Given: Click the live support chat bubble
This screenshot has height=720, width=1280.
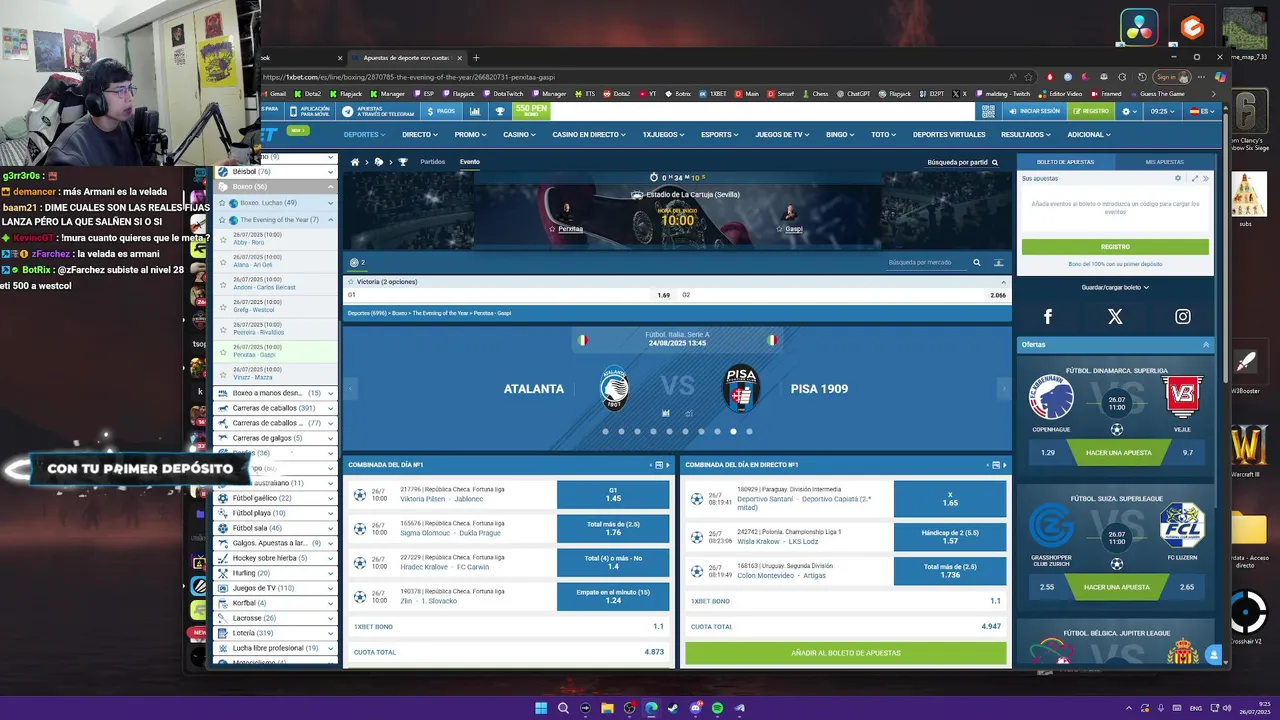Looking at the screenshot, I should [x=1213, y=656].
